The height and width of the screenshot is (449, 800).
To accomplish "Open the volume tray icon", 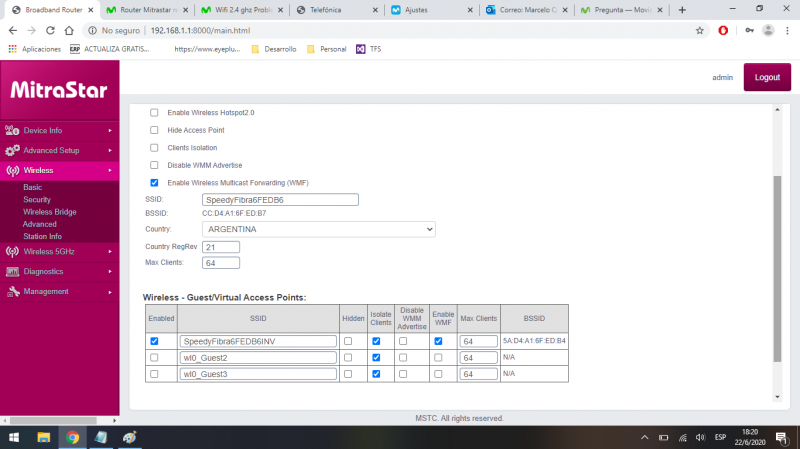I will tap(701, 437).
